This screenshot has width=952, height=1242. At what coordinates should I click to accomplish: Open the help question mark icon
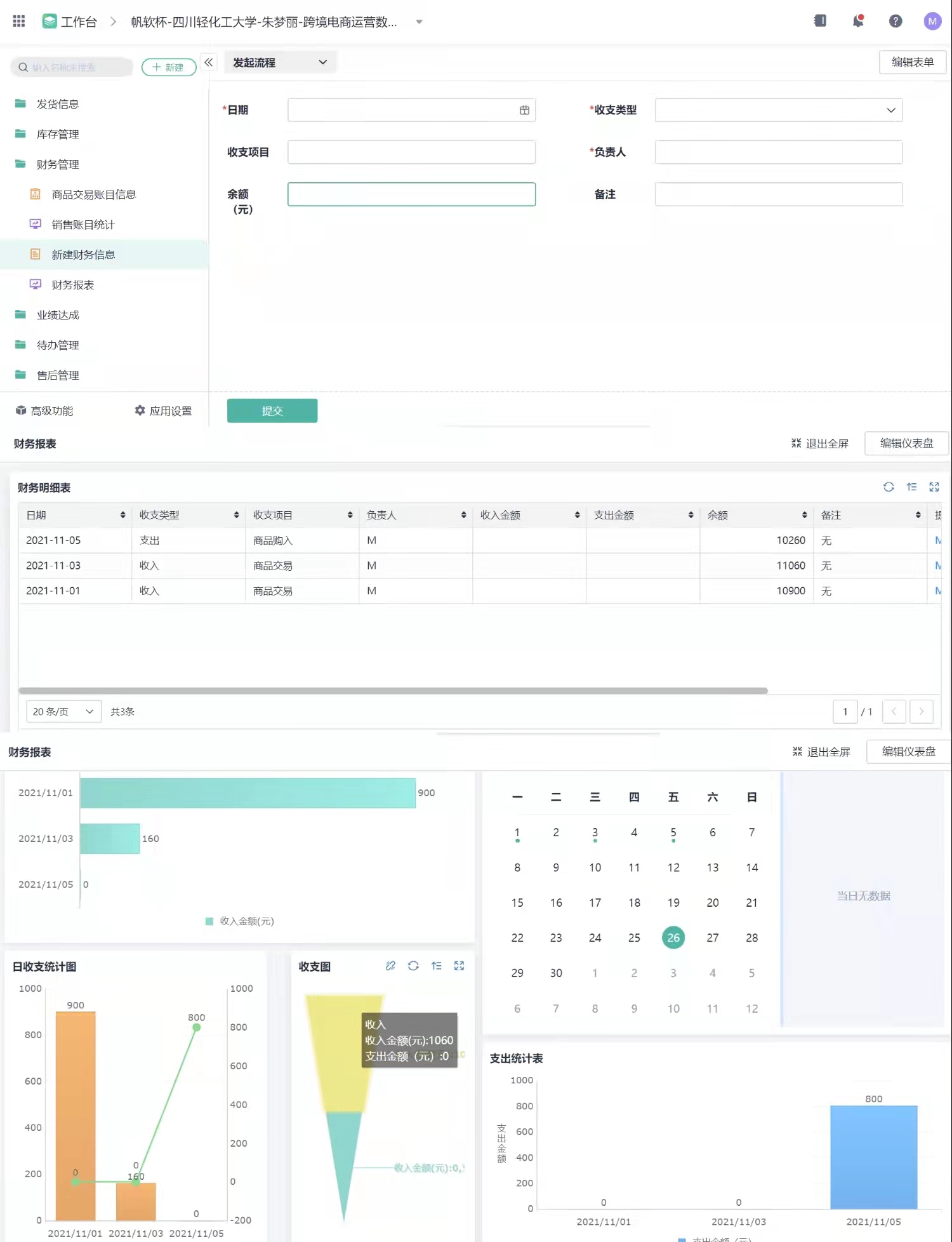pos(895,22)
